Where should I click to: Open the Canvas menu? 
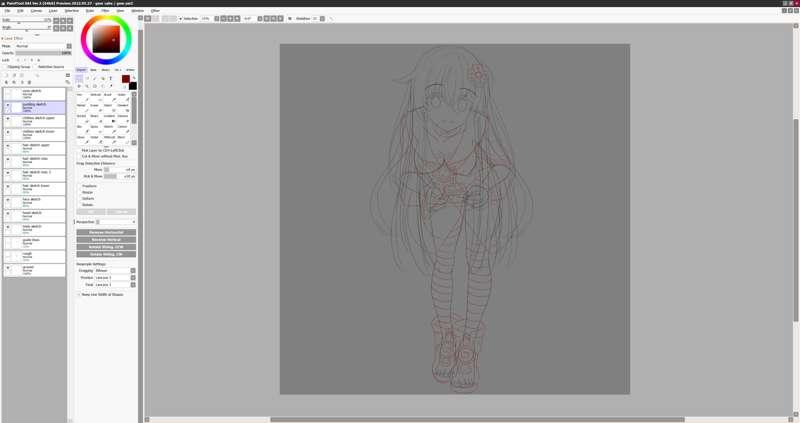tap(36, 11)
